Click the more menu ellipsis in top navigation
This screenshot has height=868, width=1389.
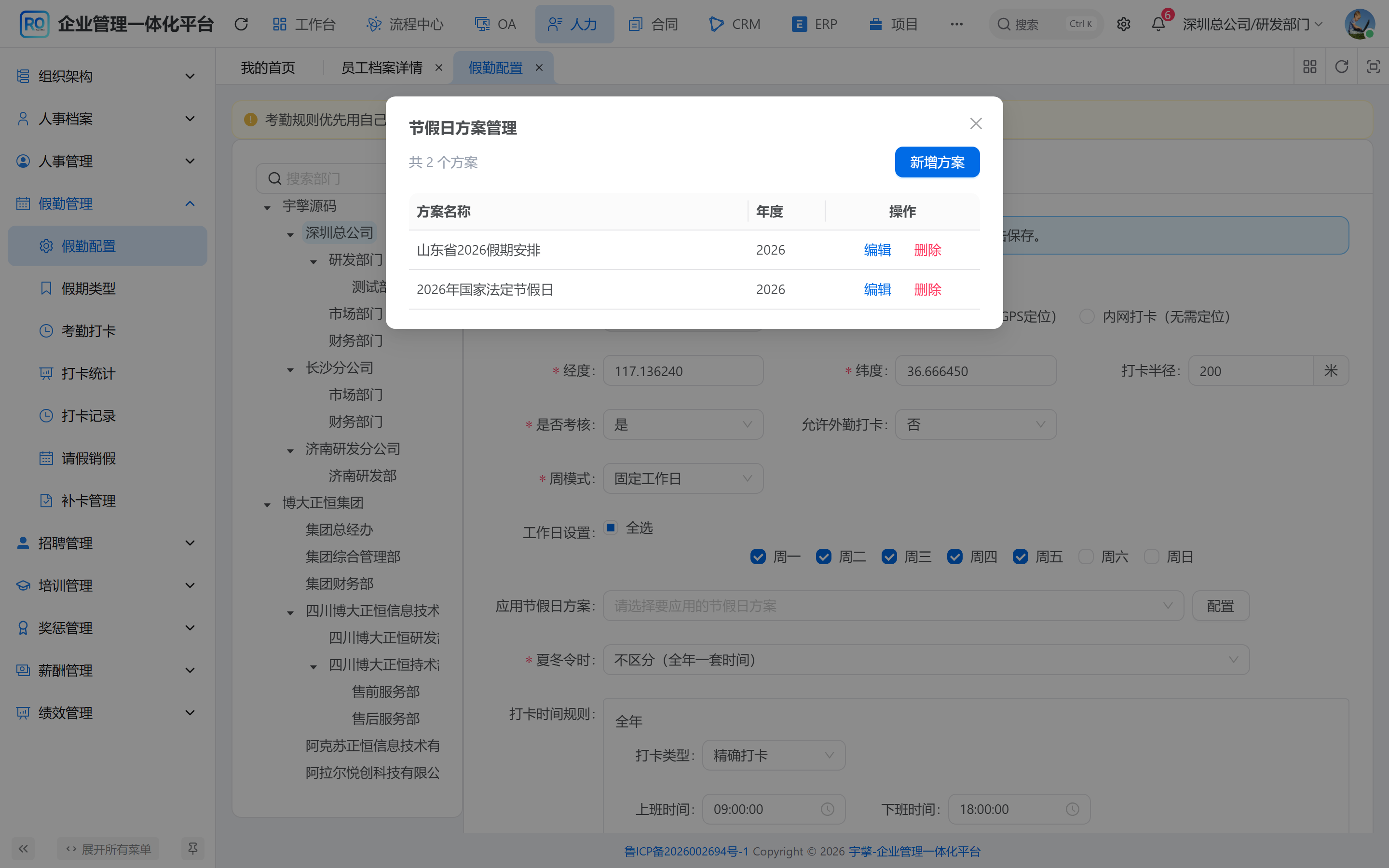pos(956,24)
